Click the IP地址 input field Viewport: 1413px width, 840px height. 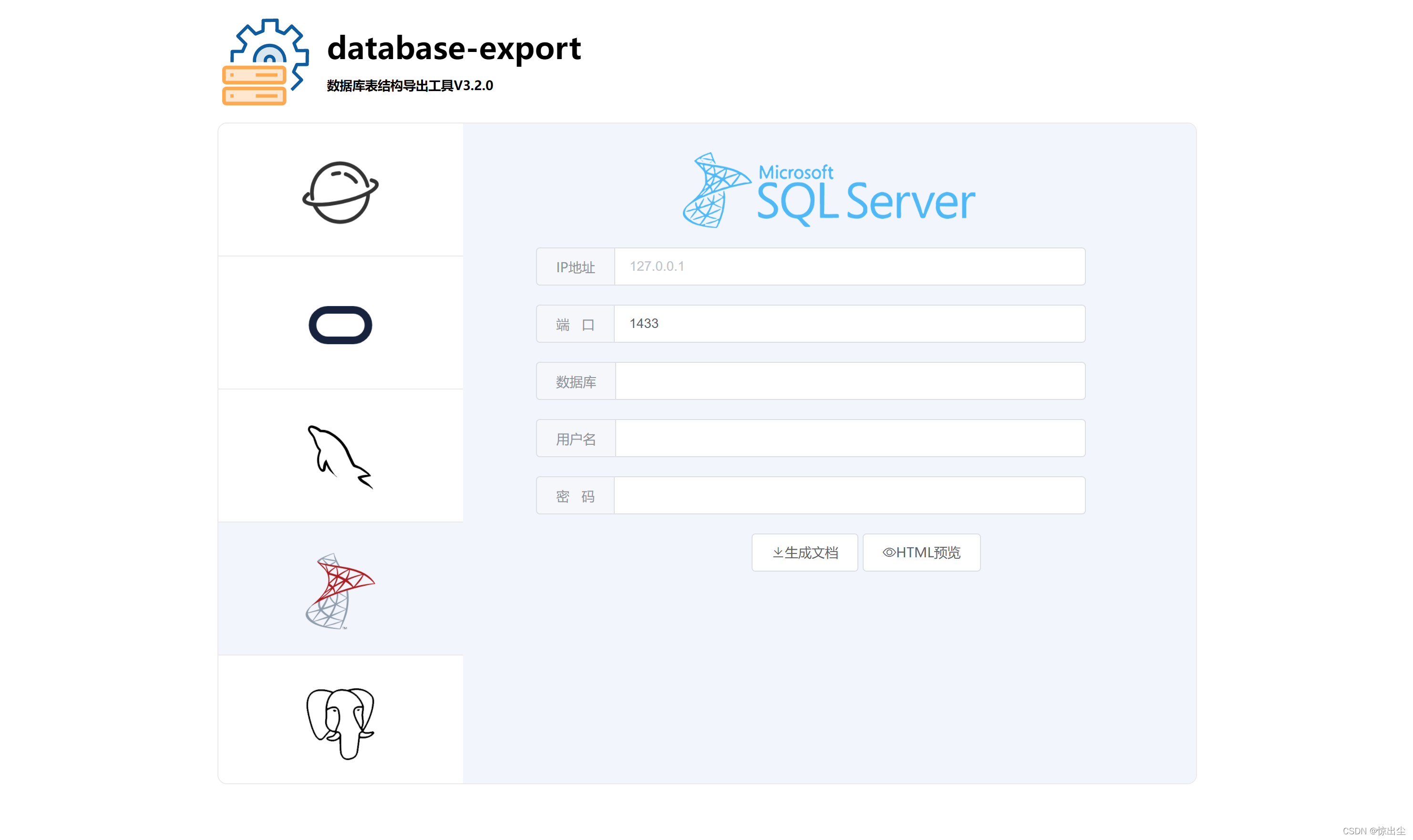[849, 266]
